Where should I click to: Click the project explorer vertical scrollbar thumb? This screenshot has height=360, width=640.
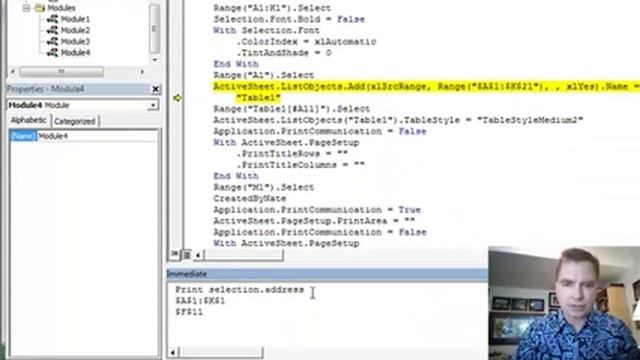(x=154, y=29)
